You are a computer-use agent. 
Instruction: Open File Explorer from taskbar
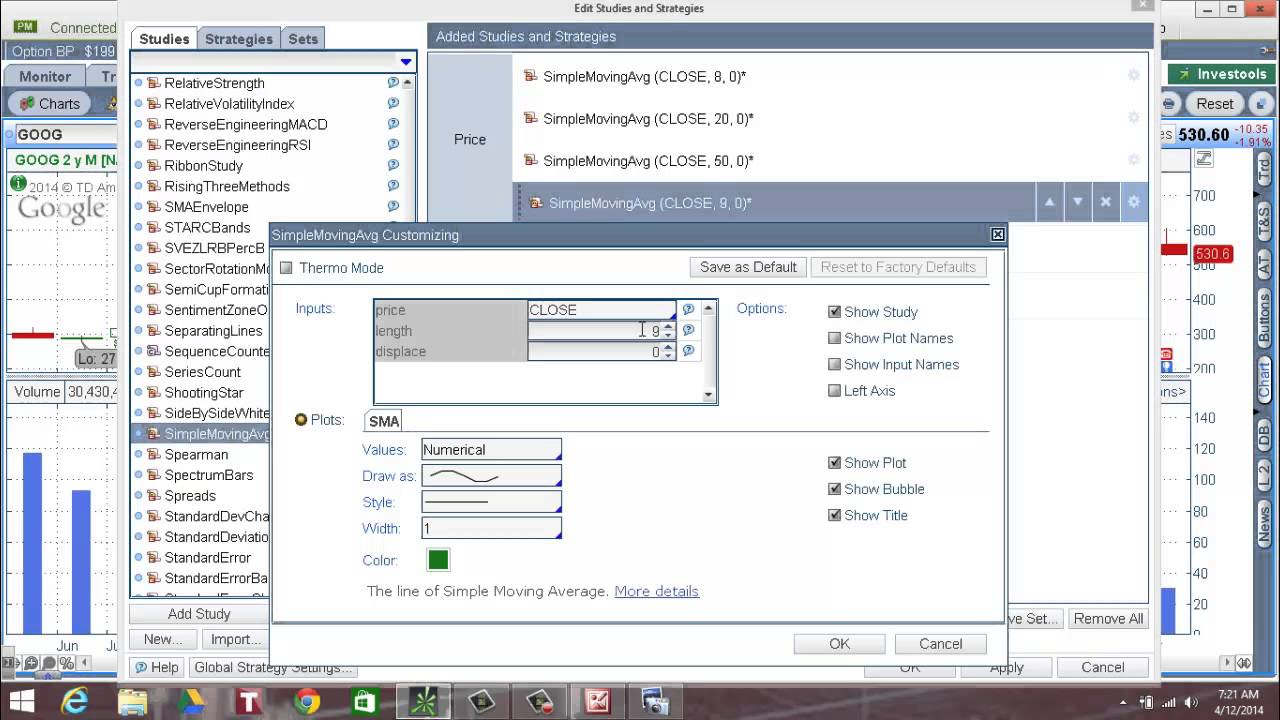pos(131,702)
